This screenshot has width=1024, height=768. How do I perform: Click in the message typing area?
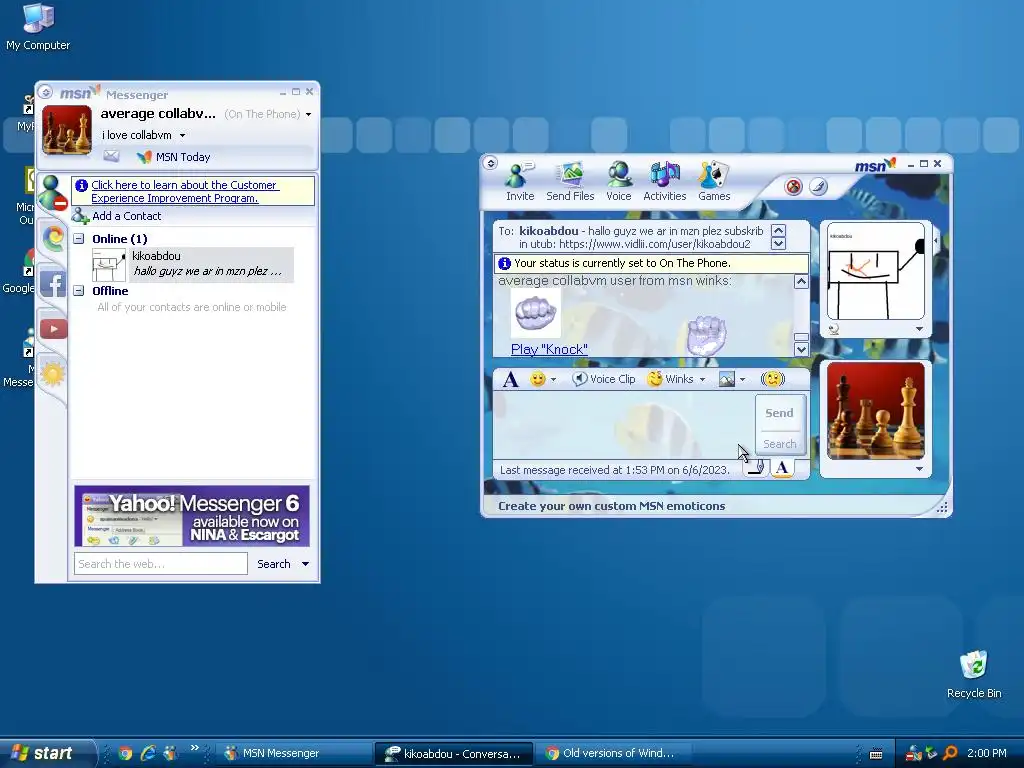click(x=622, y=425)
